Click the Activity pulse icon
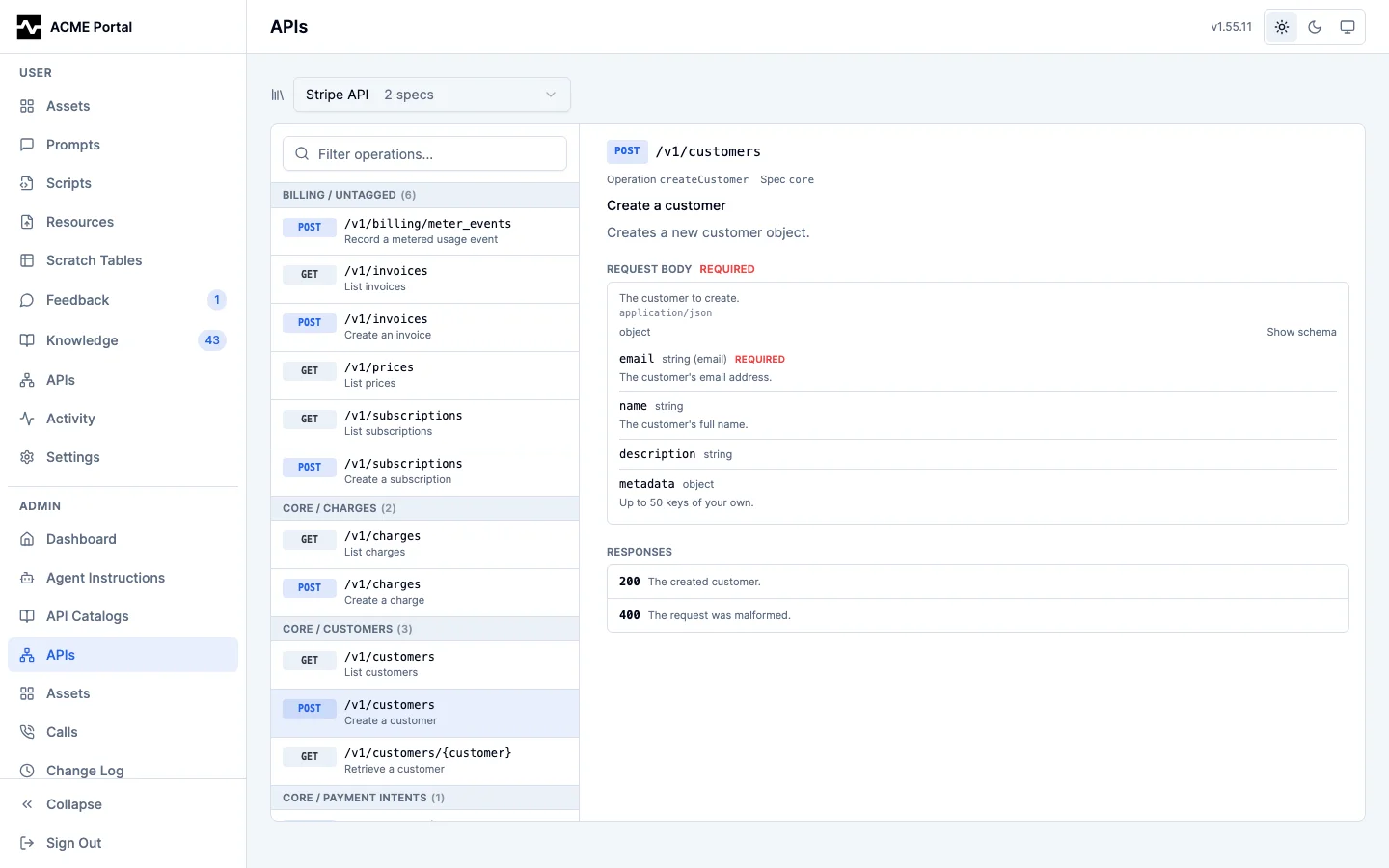The image size is (1389, 868). 27,419
